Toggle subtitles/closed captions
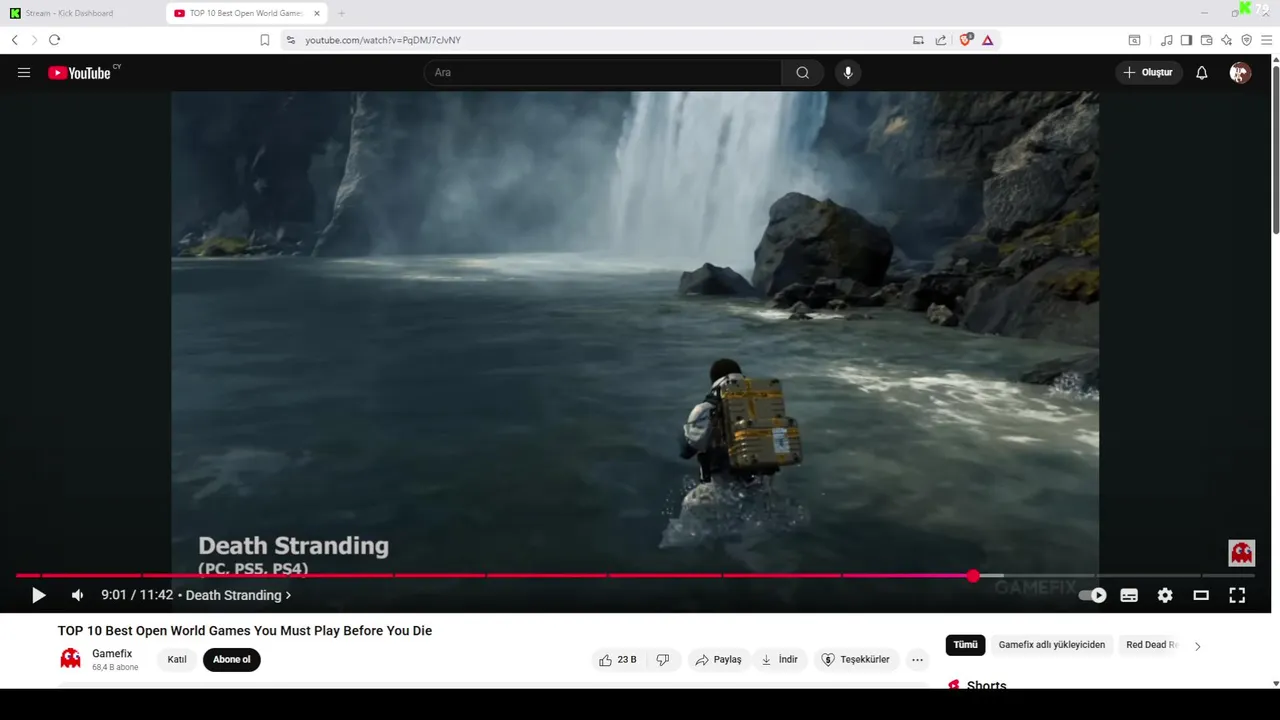This screenshot has height=720, width=1280. pos(1129,595)
